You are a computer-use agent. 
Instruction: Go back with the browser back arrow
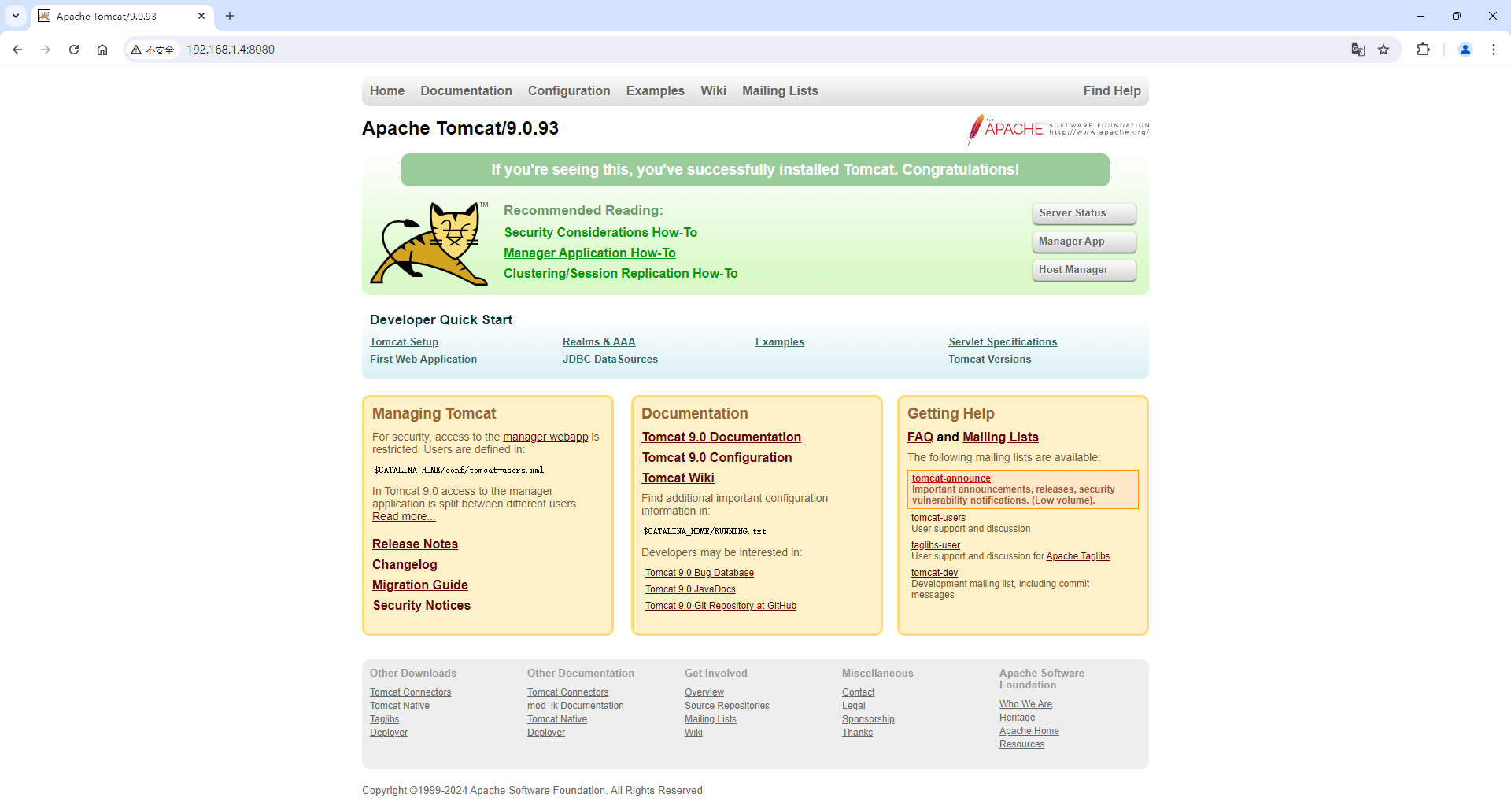tap(17, 50)
